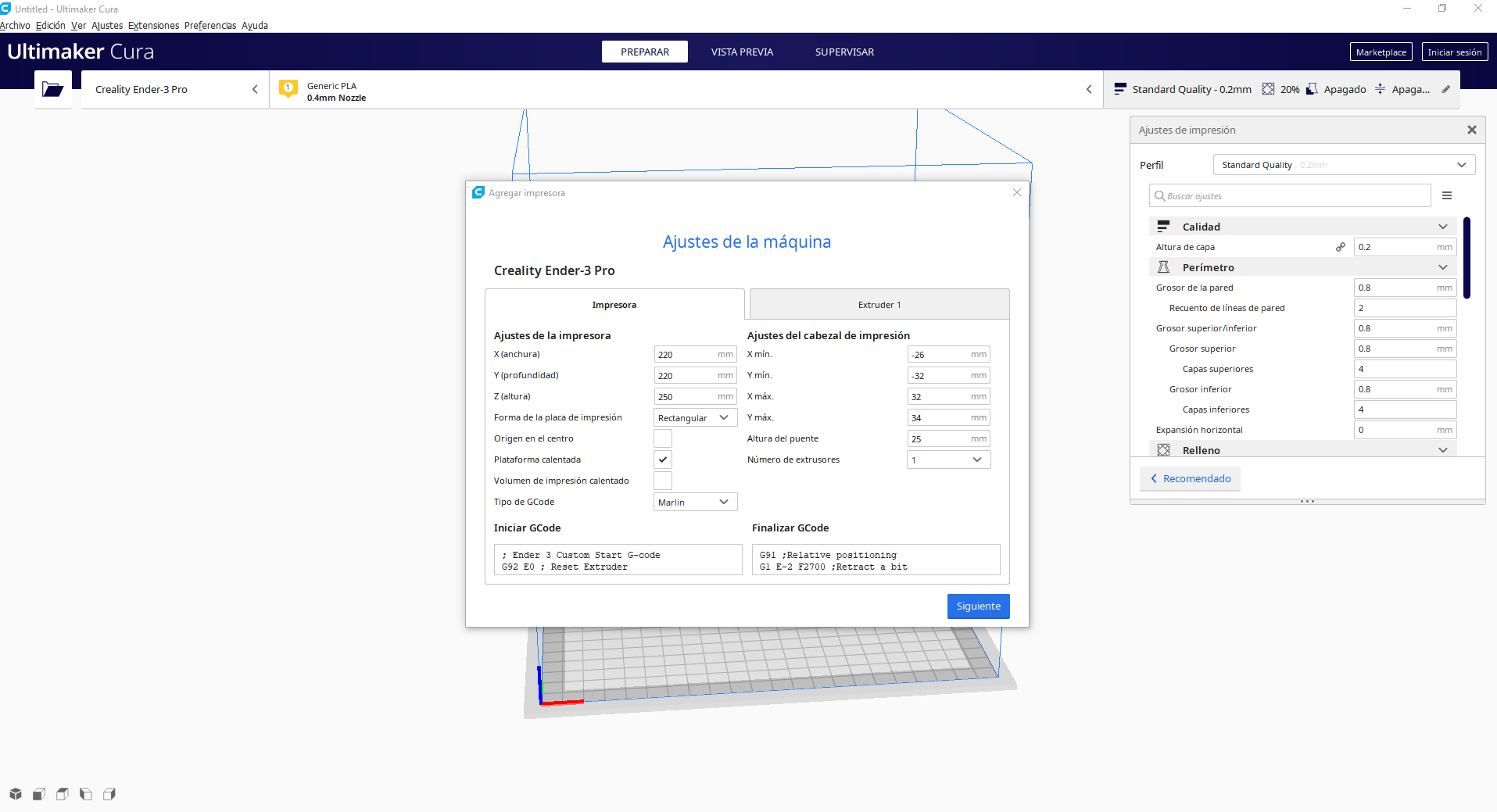The image size is (1497, 812).
Task: Click the pencil edit icon in profile bar
Action: click(x=1446, y=89)
